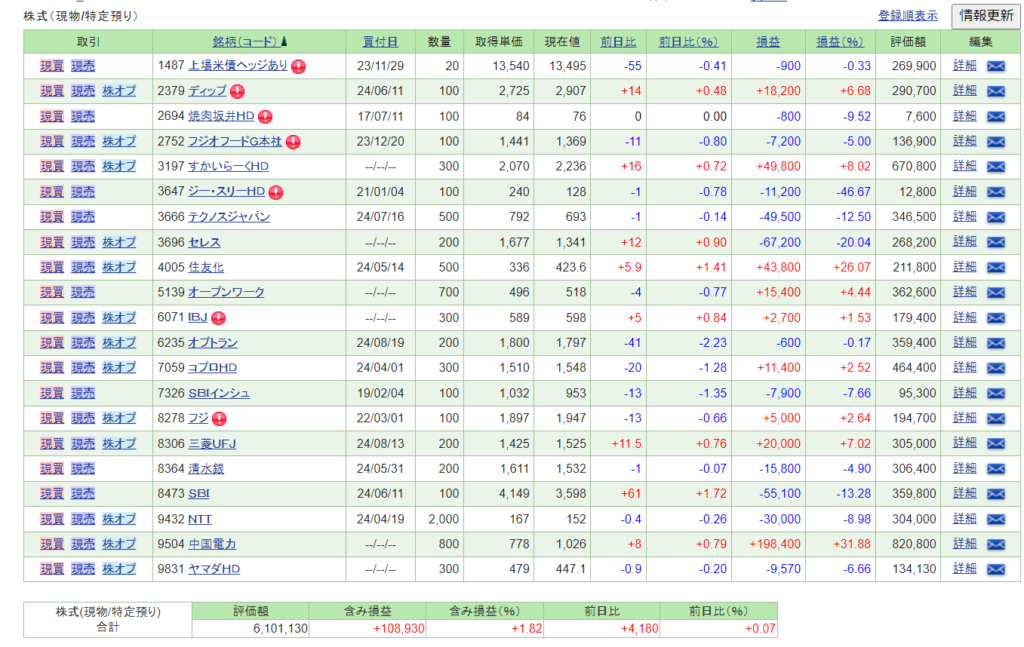Sort by the 損益(%) column header
1024x647 pixels.
[839, 42]
